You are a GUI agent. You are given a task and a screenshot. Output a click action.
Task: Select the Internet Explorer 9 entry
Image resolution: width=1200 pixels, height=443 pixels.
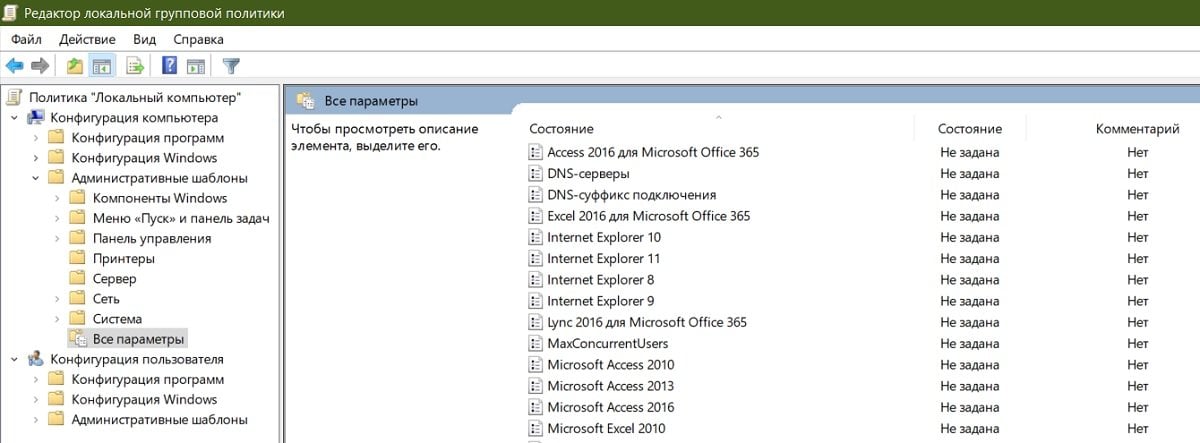pos(601,301)
